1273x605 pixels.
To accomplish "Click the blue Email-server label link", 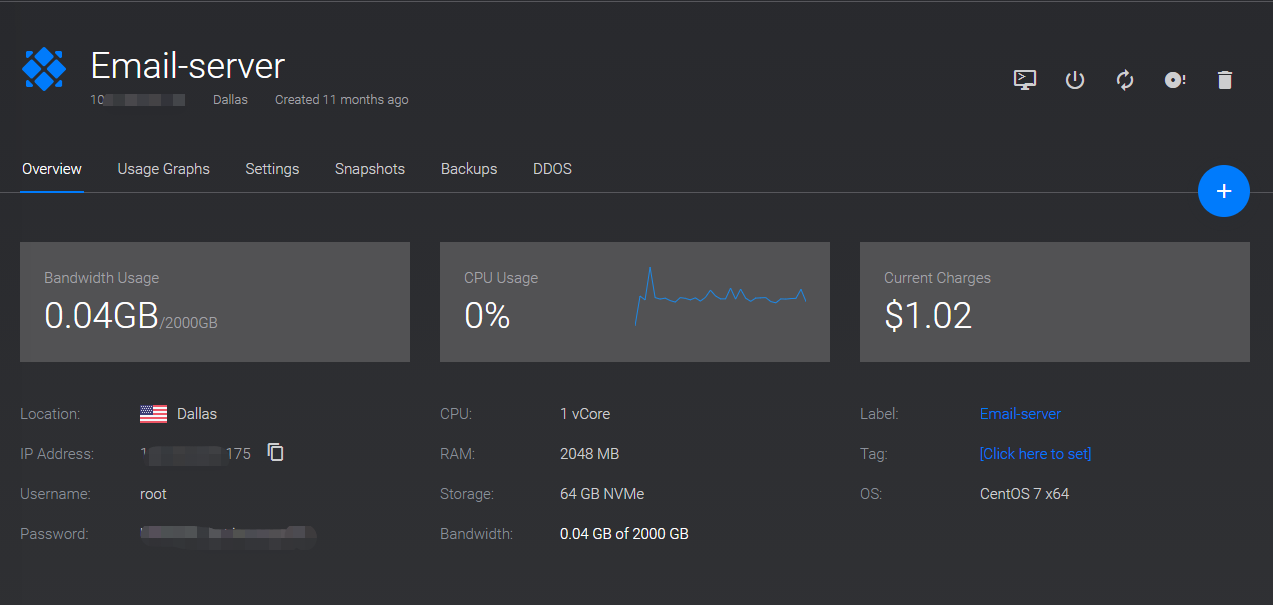I will pyautogui.click(x=1020, y=414).
